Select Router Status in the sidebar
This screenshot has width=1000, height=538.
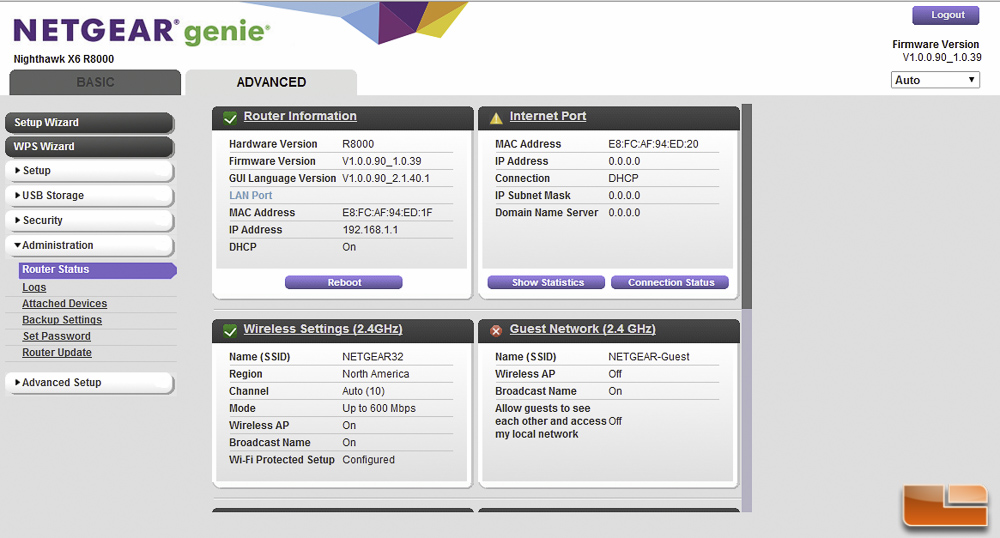click(98, 270)
